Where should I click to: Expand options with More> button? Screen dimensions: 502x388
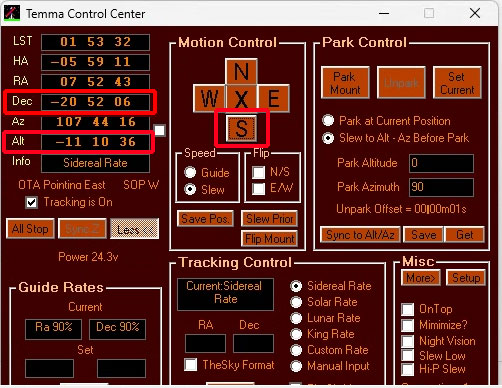pos(421,278)
